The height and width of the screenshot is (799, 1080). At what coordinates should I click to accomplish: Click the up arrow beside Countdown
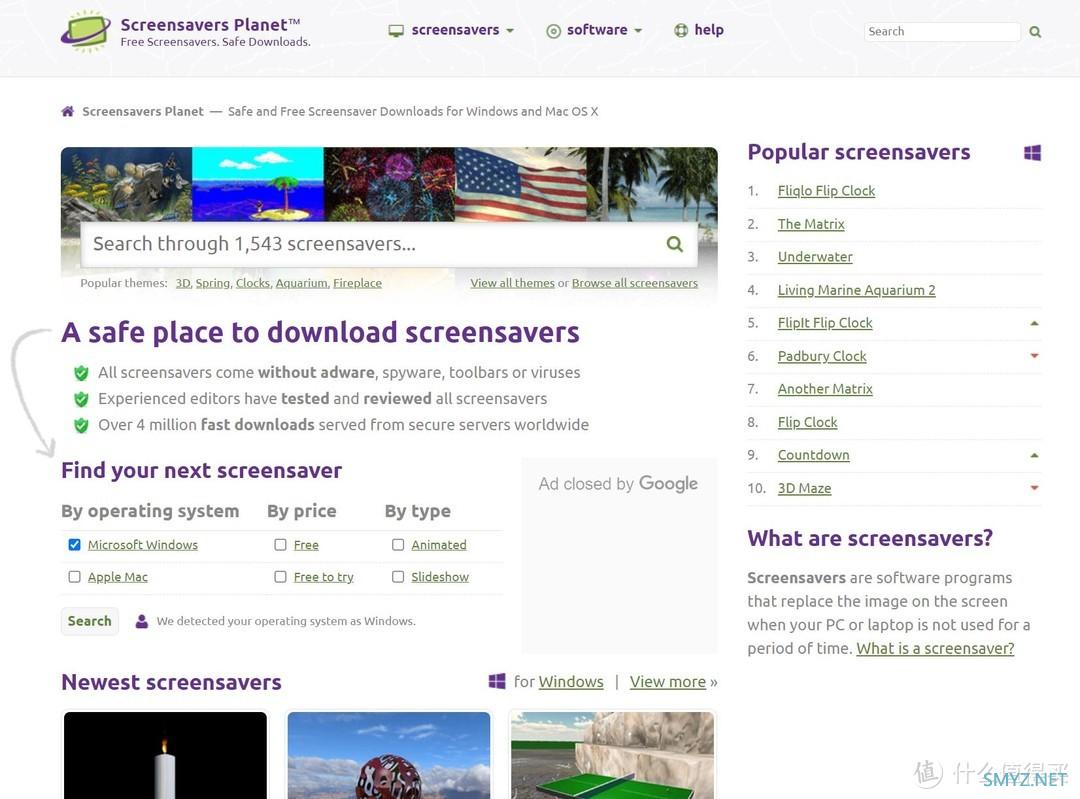pos(1034,455)
